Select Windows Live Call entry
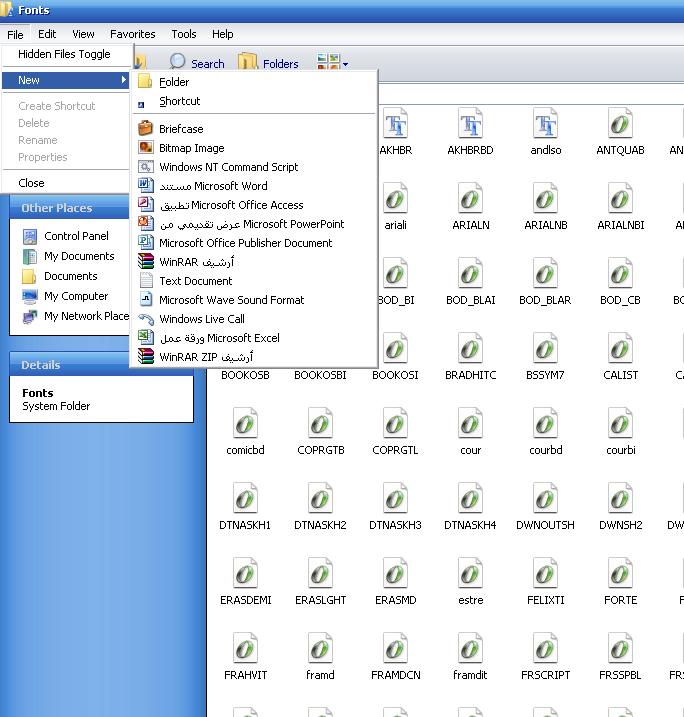Image resolution: width=684 pixels, height=717 pixels. 254,319
